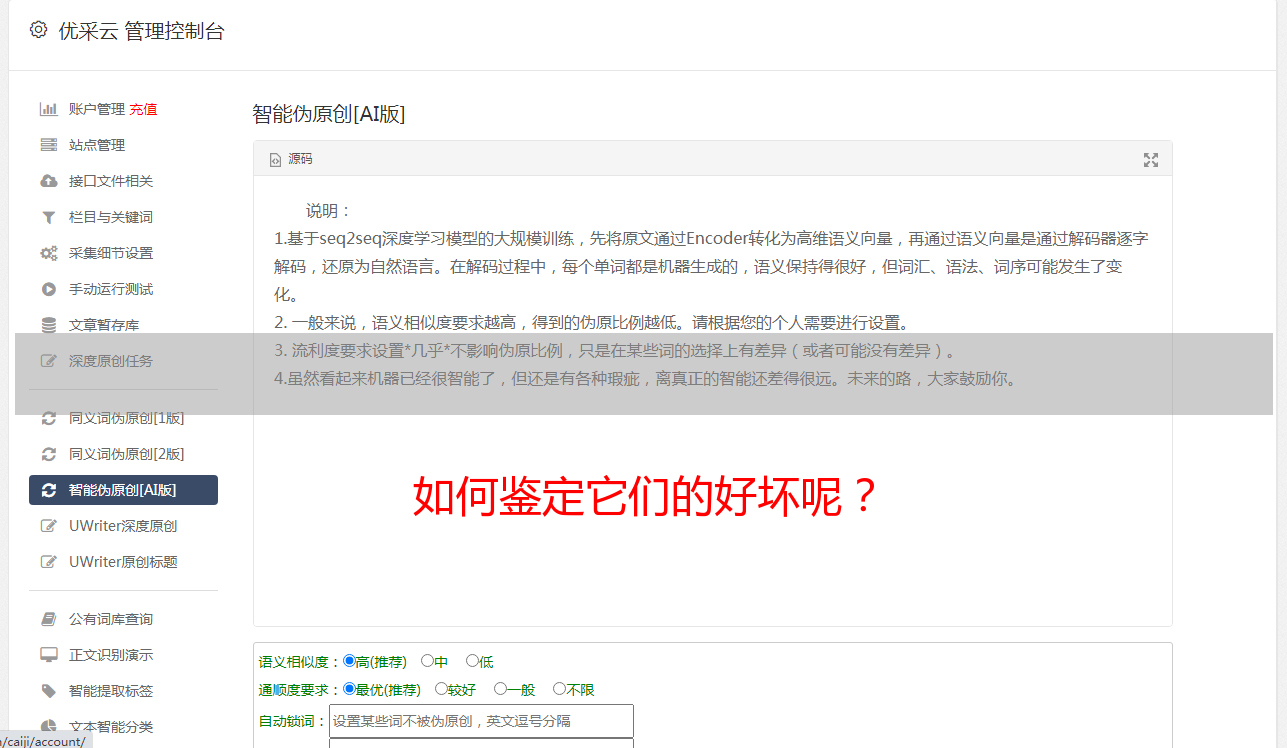Click the gears icon for 采集细节设置
This screenshot has height=748, width=1287.
coord(48,253)
